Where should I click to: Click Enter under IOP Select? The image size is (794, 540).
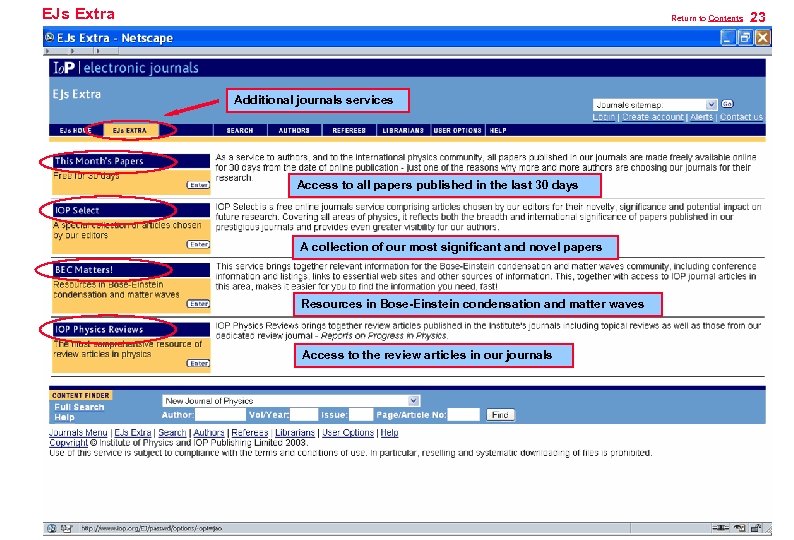tap(198, 244)
